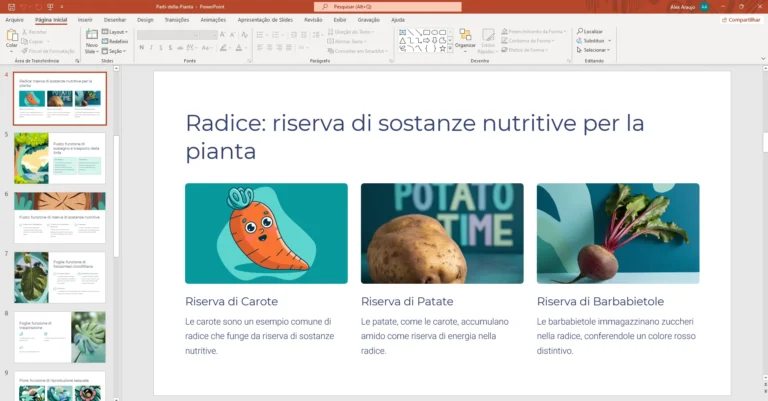Click the decrease indent icon
This screenshot has width=768, height=401.
point(294,35)
